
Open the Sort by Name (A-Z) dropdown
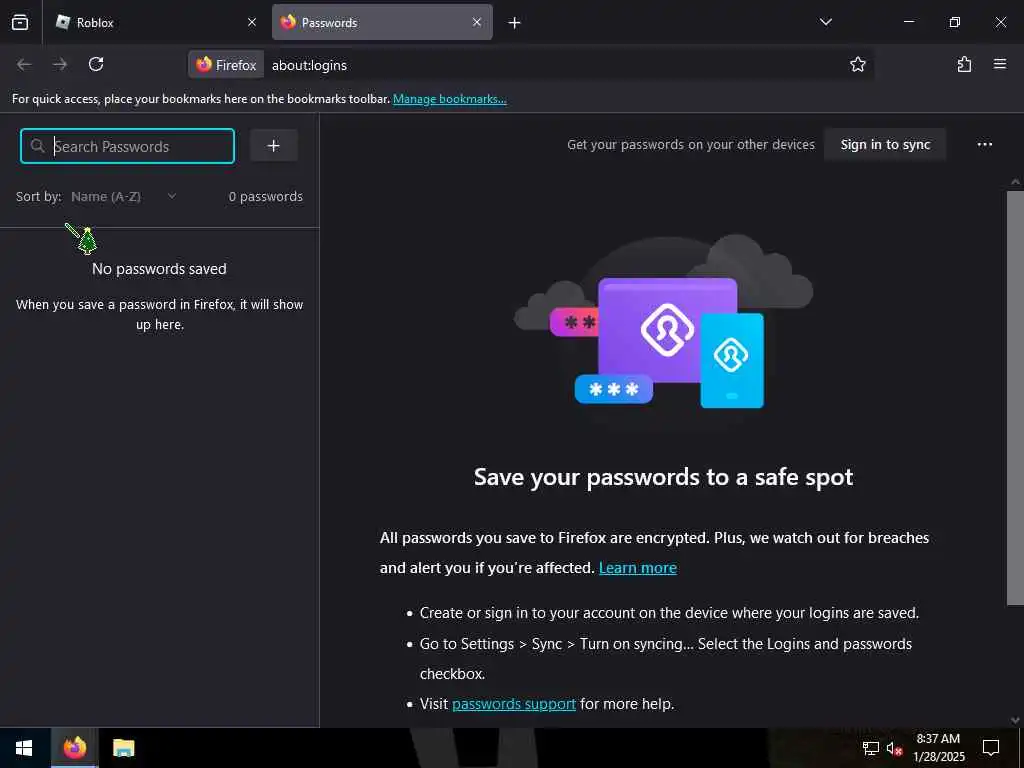click(x=123, y=197)
